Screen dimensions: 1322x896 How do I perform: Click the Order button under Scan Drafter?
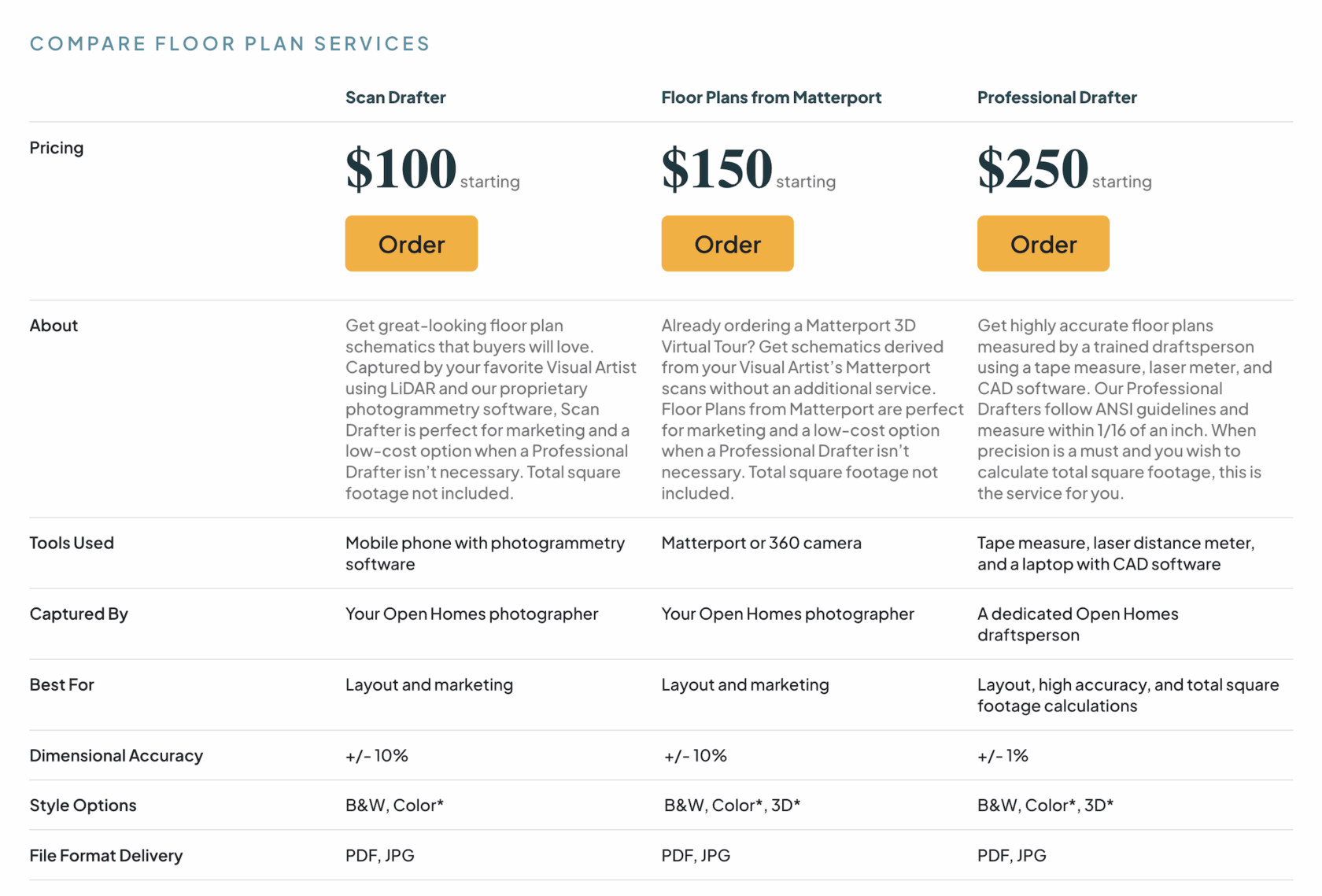(411, 244)
